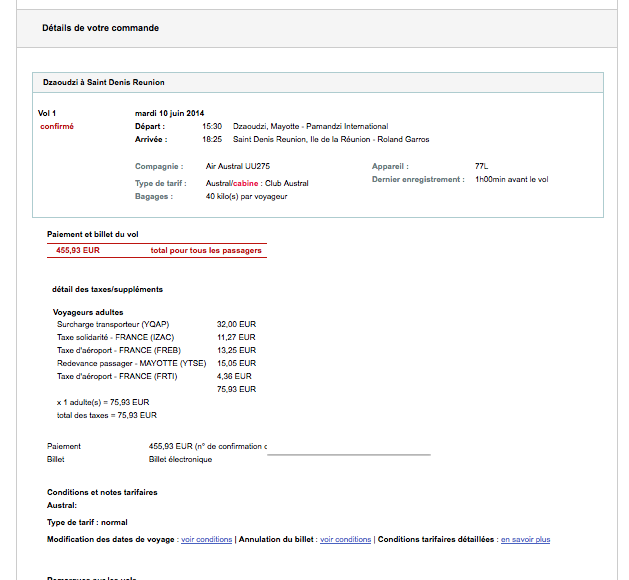Viewport: 629px width, 580px height.
Task: Click the red 'cabine' fare type text
Action: [x=246, y=184]
